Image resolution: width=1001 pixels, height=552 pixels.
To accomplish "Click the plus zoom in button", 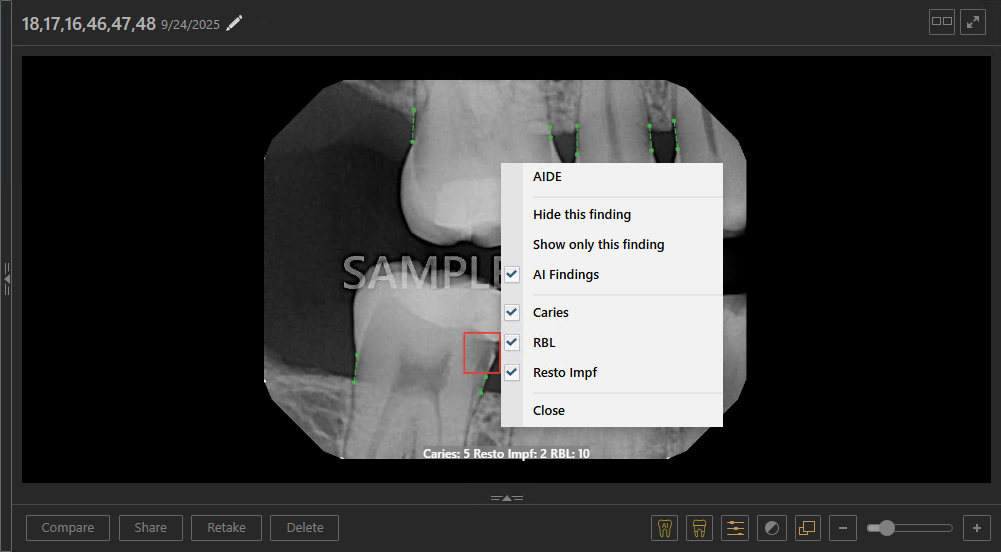I will (977, 528).
